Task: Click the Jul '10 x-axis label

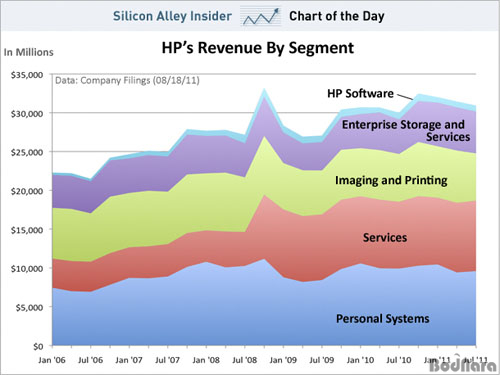Action: point(399,360)
